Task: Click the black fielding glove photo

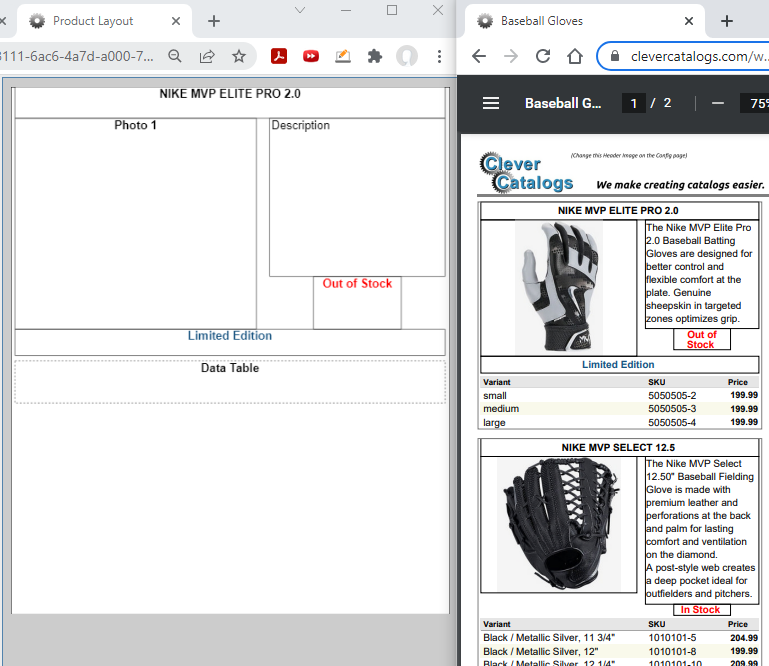Action: tap(559, 524)
